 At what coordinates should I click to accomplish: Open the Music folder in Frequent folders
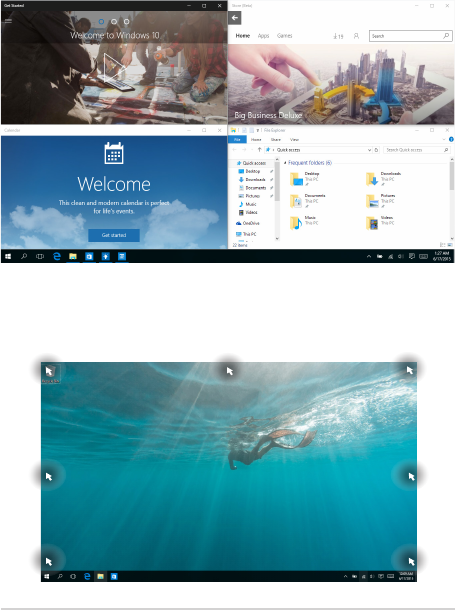coord(303,223)
